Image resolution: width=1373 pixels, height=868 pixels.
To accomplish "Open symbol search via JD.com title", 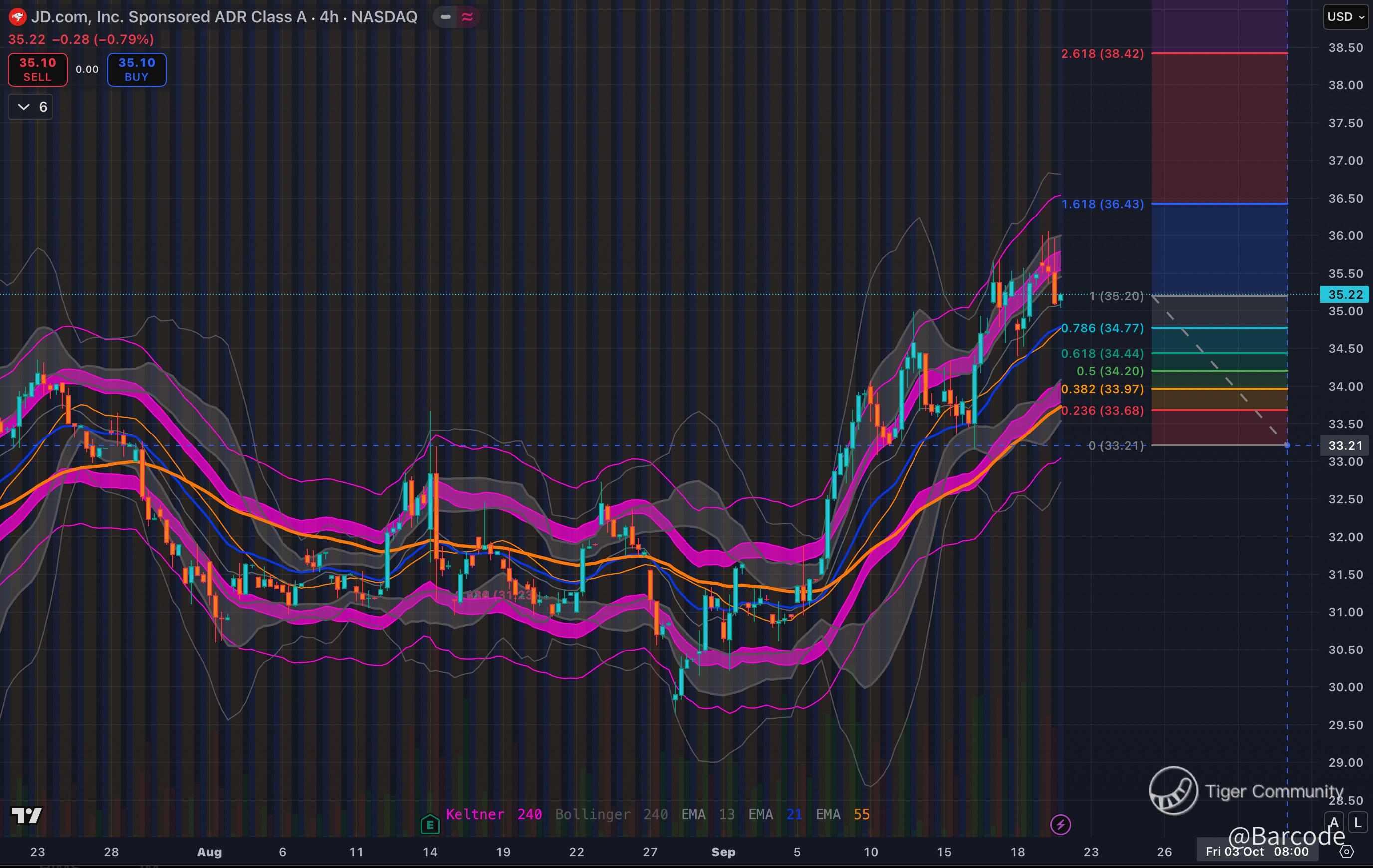I will click(224, 17).
